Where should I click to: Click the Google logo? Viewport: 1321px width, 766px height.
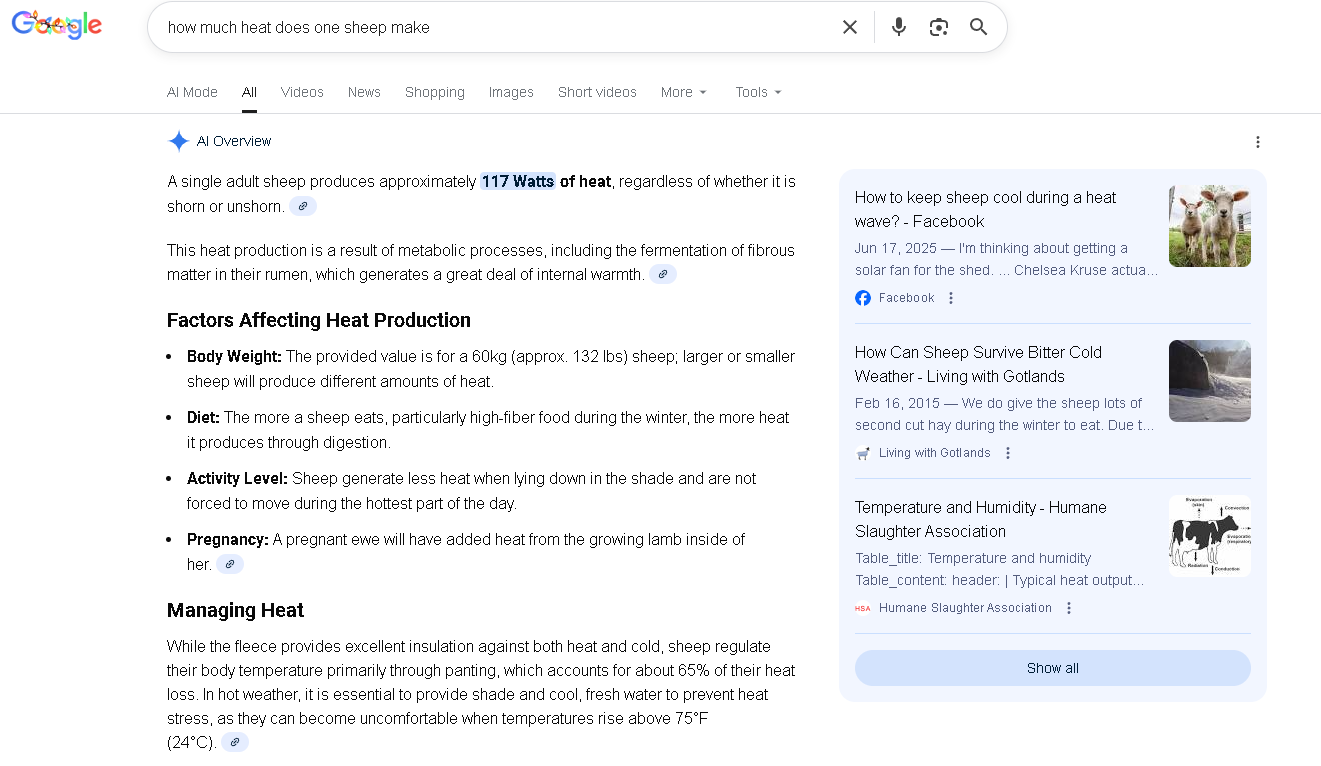pyautogui.click(x=57, y=25)
